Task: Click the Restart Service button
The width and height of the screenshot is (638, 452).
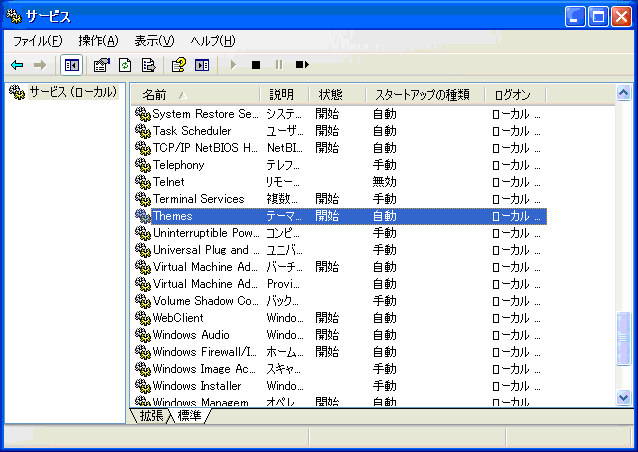Action: tap(302, 65)
